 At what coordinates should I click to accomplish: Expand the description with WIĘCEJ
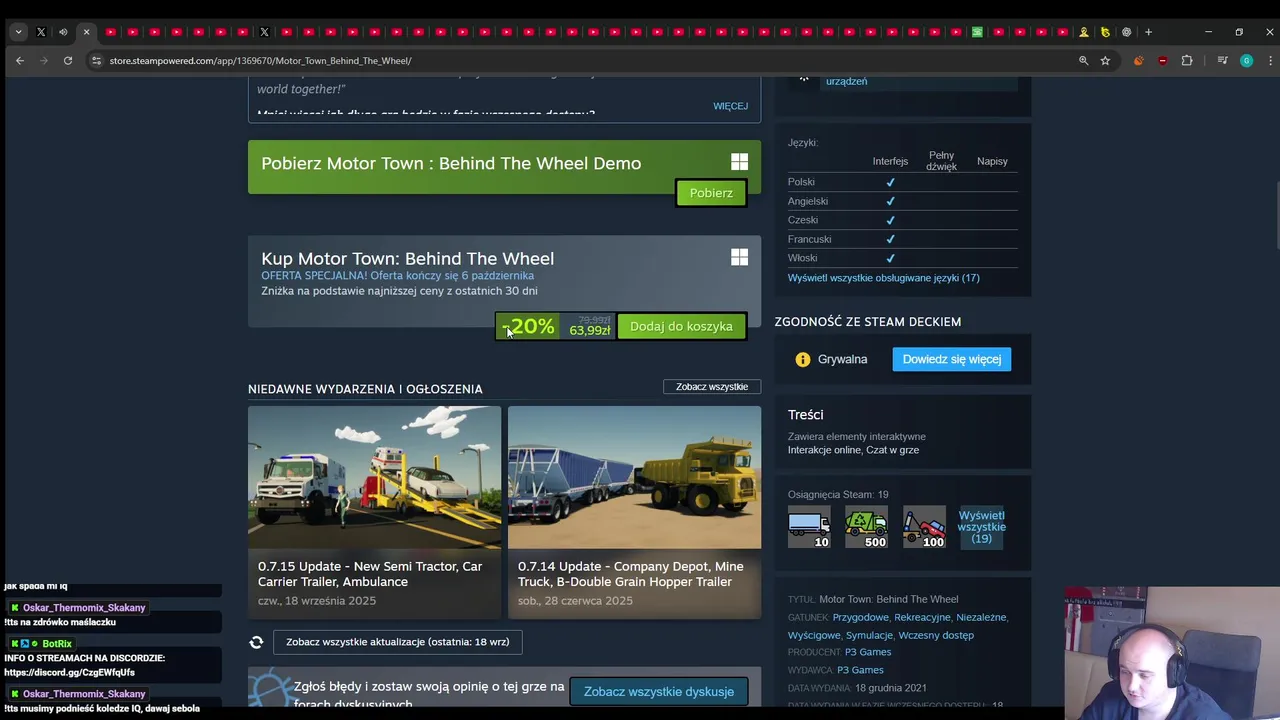click(730, 106)
